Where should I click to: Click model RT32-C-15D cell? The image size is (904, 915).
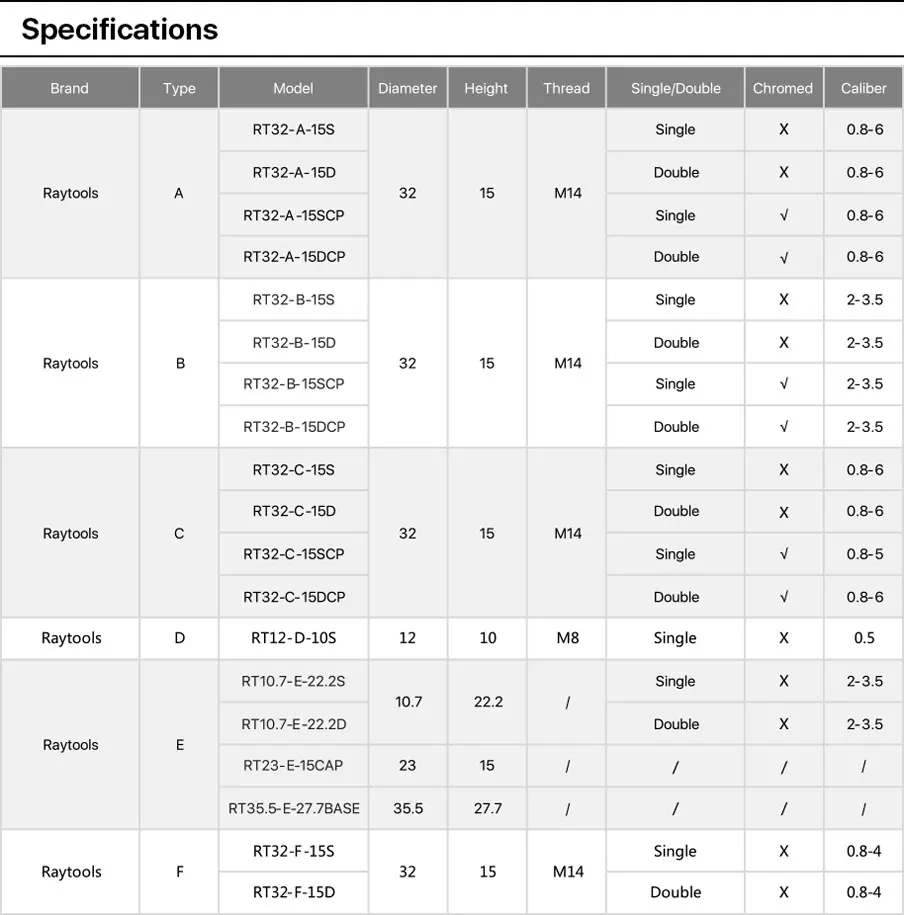point(294,511)
